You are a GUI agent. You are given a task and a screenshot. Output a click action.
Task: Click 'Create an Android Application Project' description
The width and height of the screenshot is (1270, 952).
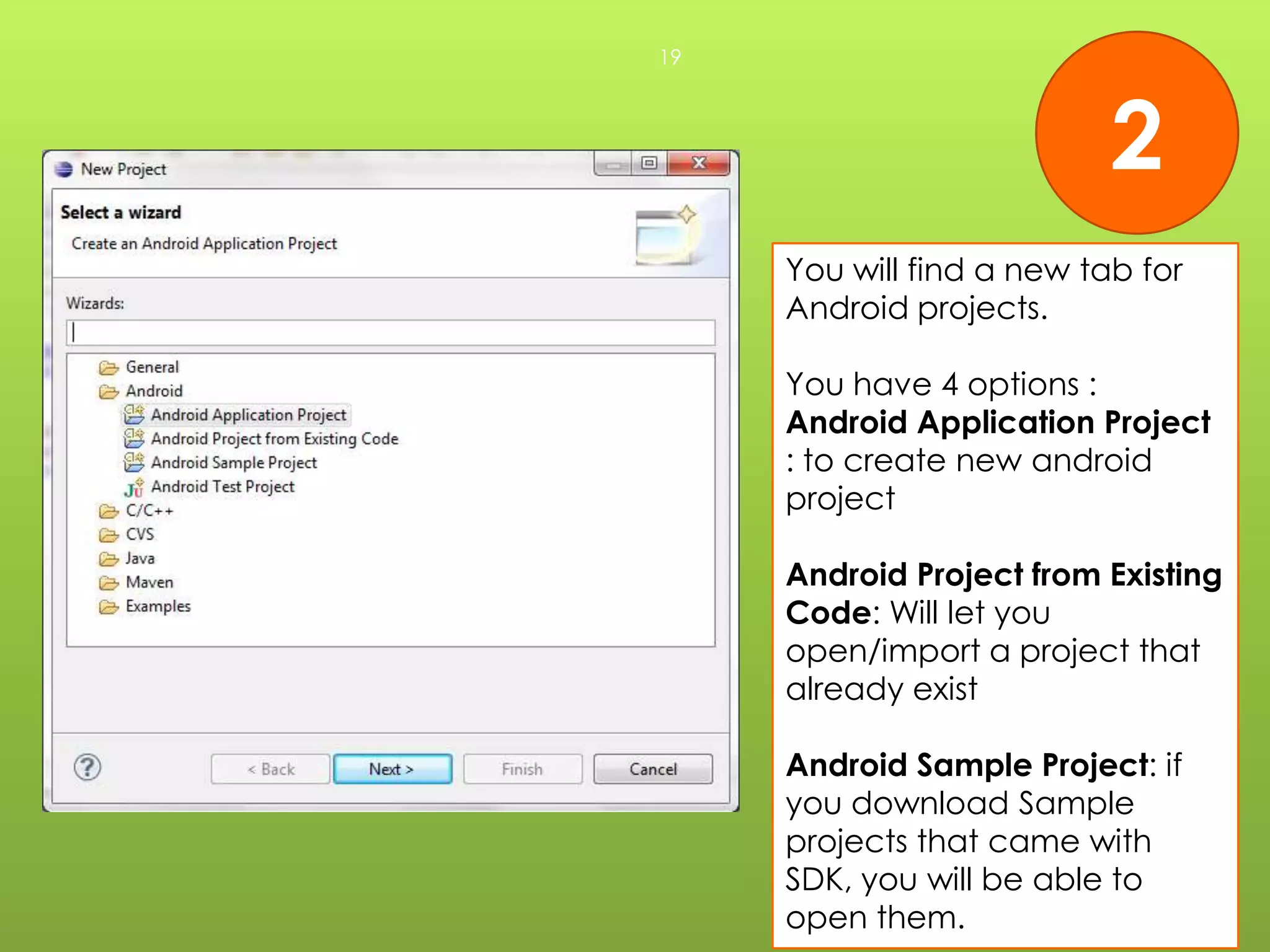[204, 244]
